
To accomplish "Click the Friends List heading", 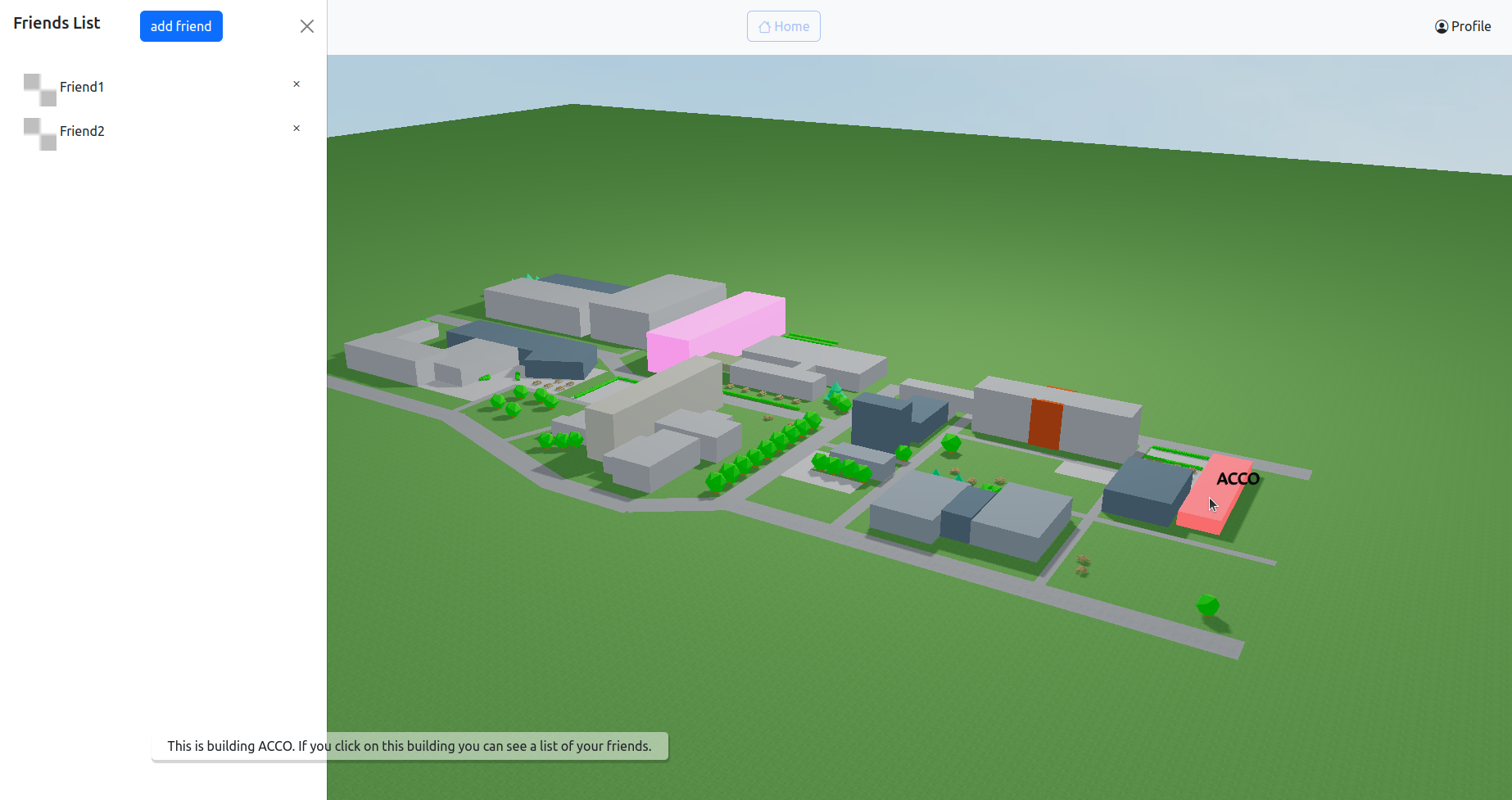I will pos(57,23).
